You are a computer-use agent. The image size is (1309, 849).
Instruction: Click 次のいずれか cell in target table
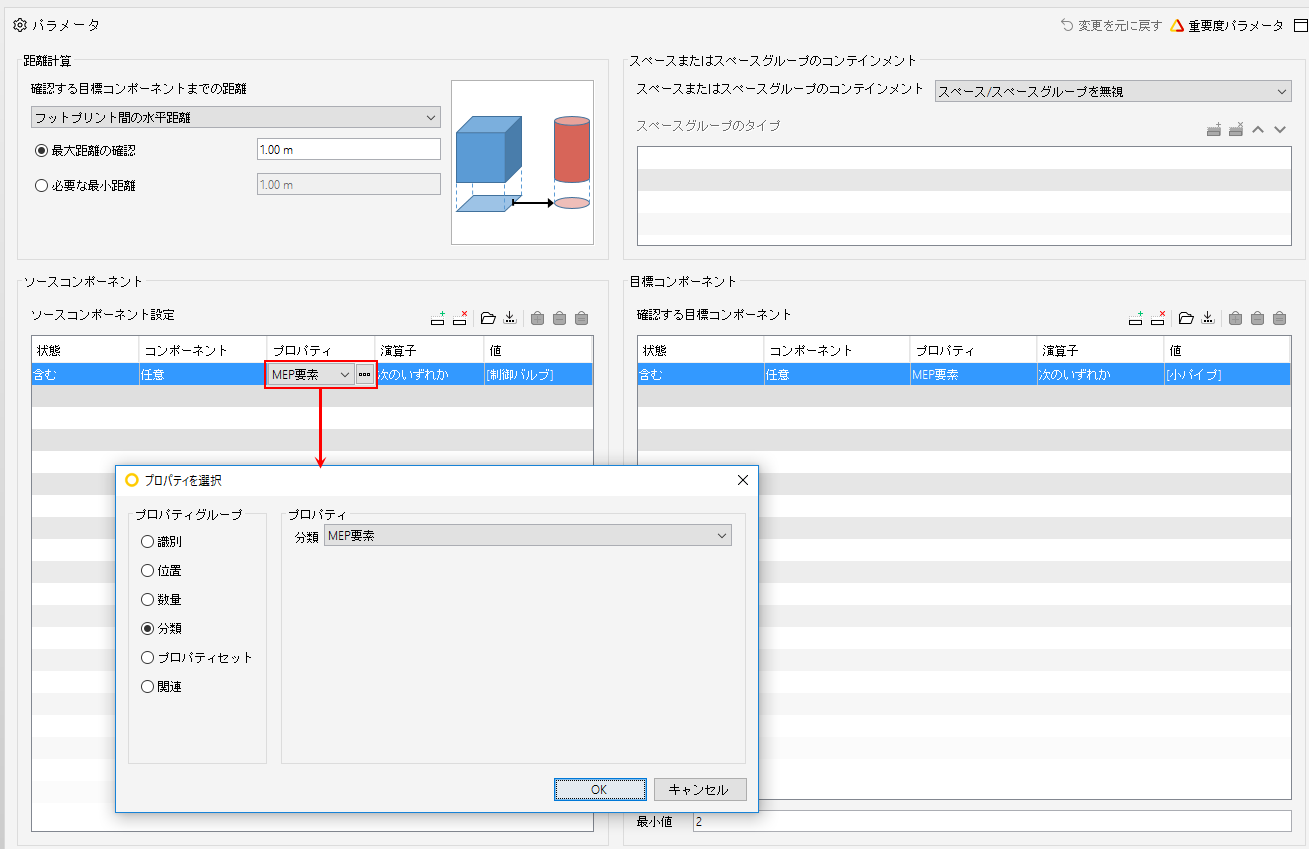1101,374
